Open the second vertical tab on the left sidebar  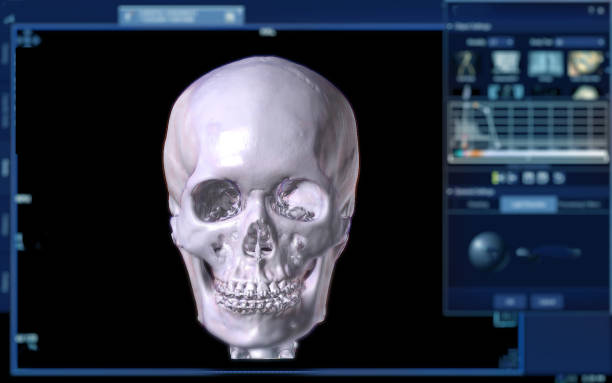tap(5, 111)
